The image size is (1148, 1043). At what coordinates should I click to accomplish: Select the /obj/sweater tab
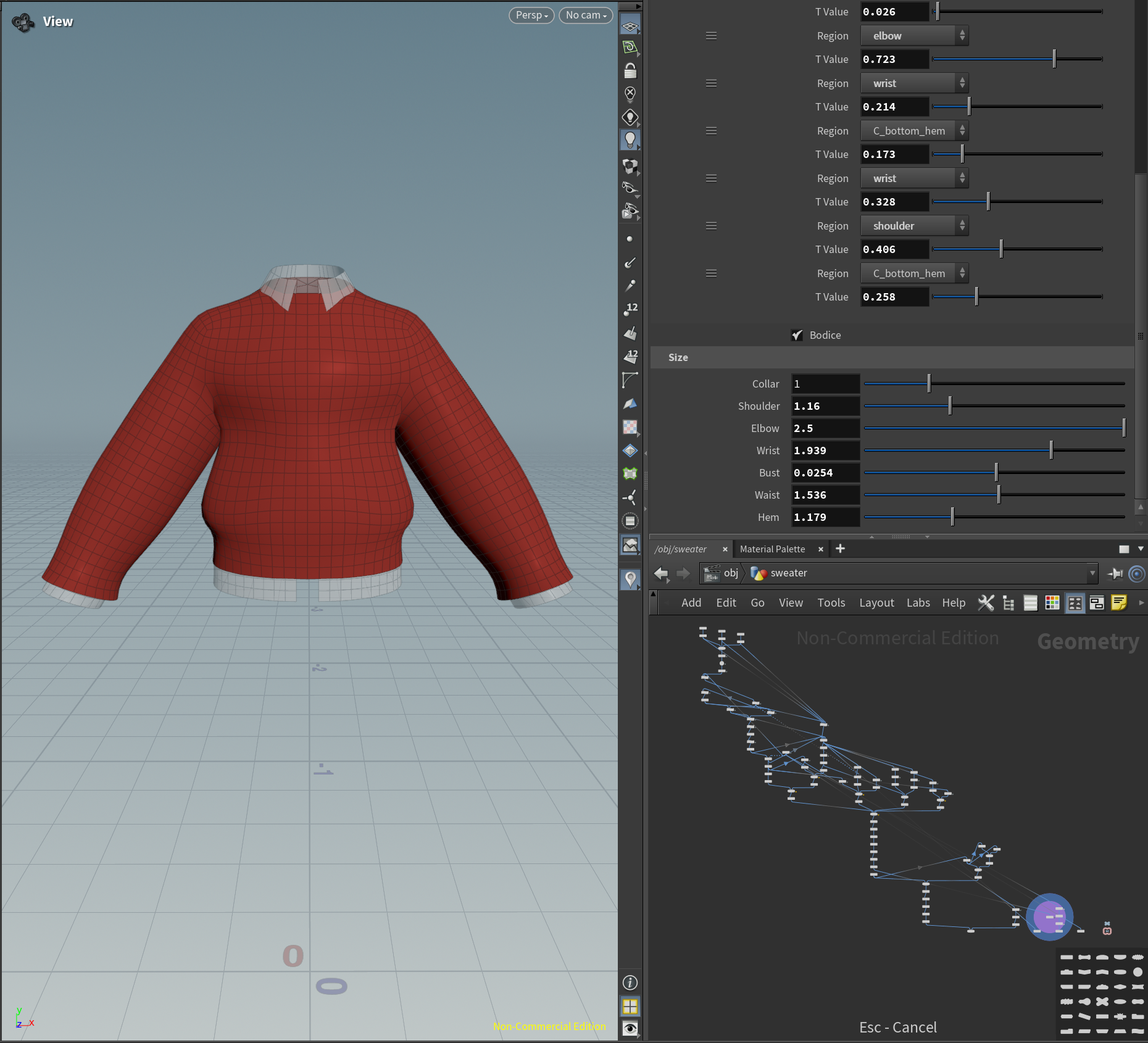click(x=680, y=549)
